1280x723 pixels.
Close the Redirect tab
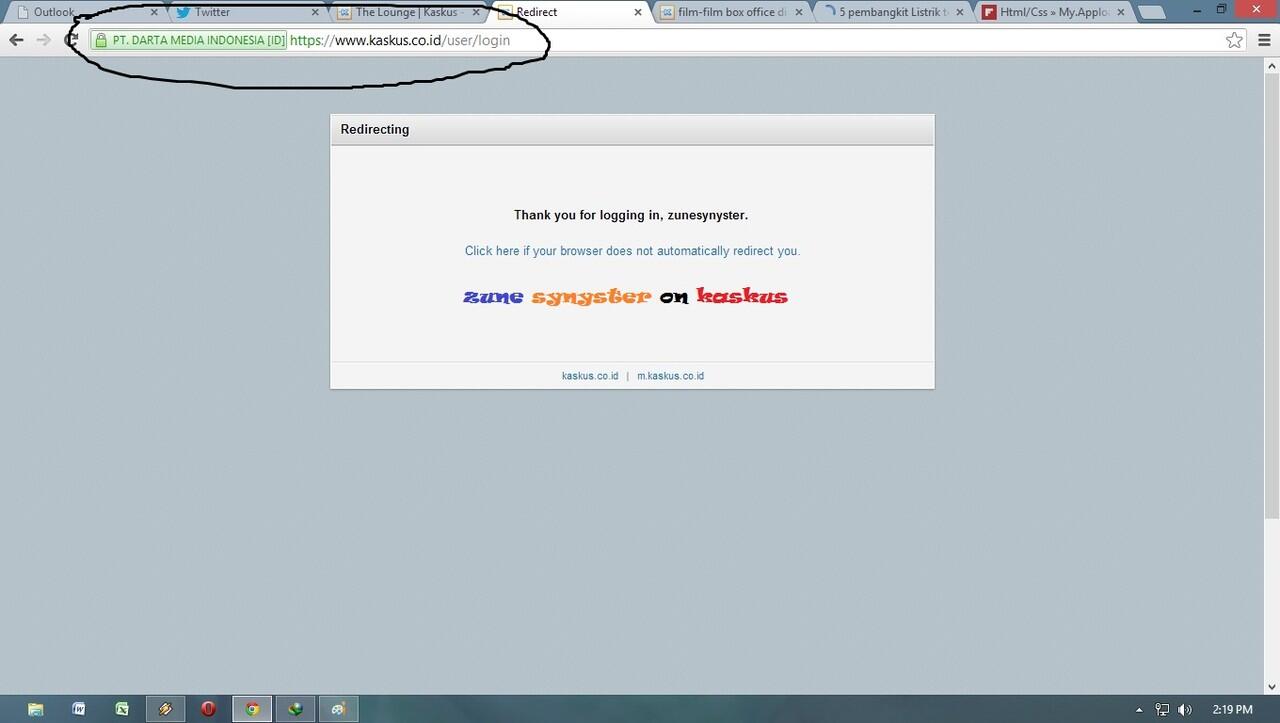[638, 12]
